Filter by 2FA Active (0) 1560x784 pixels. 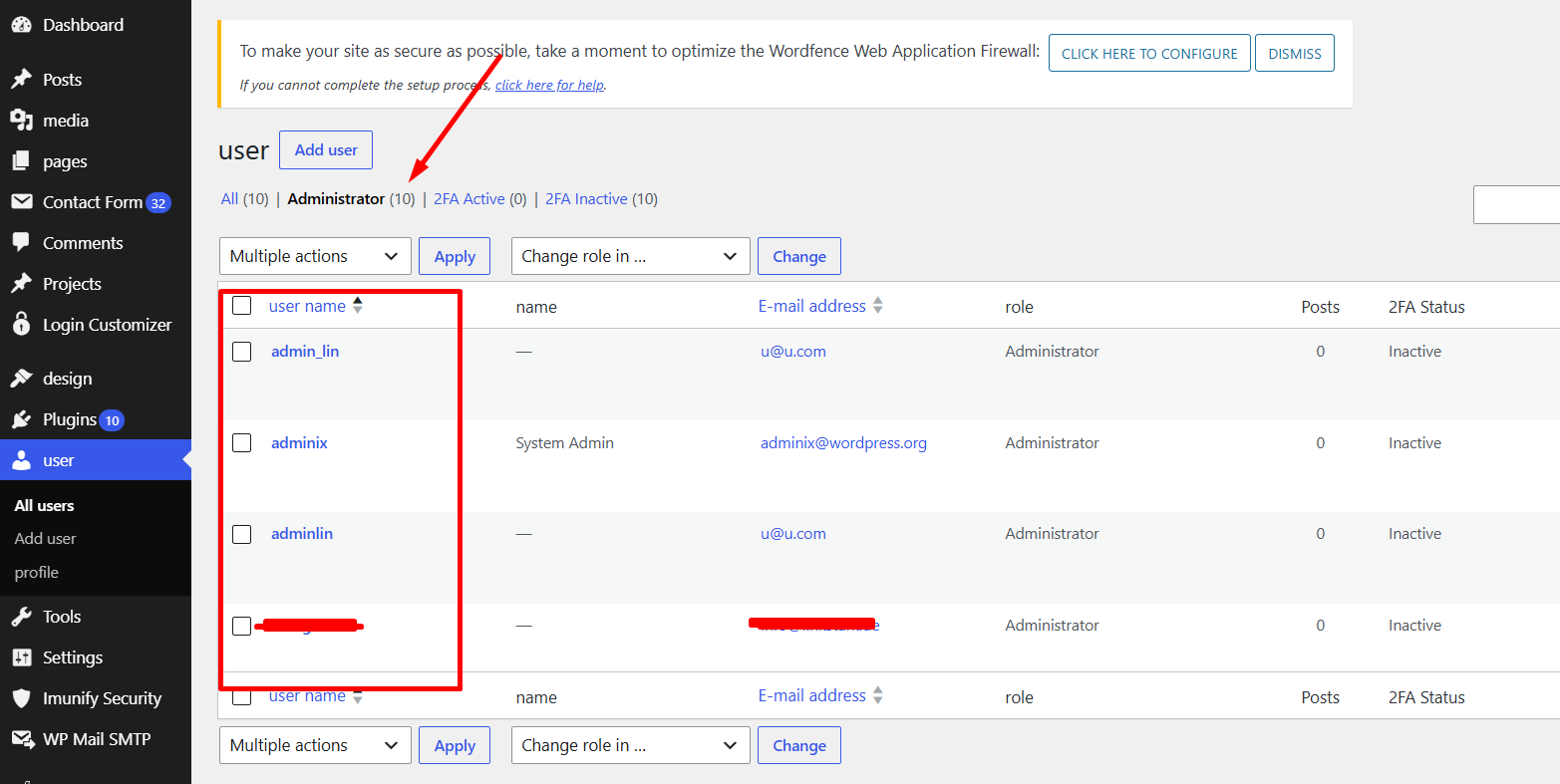point(479,199)
